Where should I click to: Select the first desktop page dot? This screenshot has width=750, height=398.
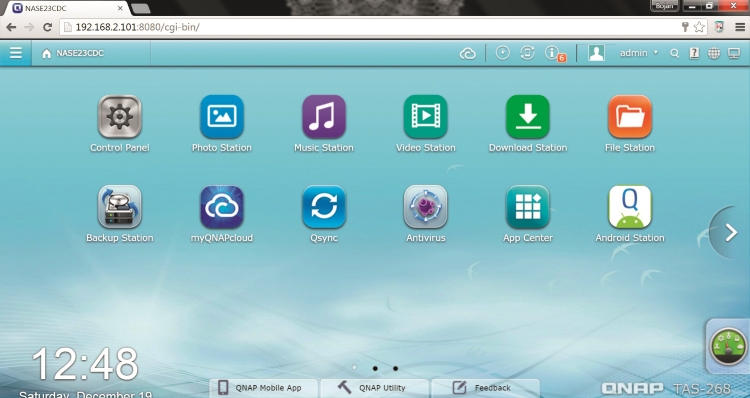click(354, 368)
